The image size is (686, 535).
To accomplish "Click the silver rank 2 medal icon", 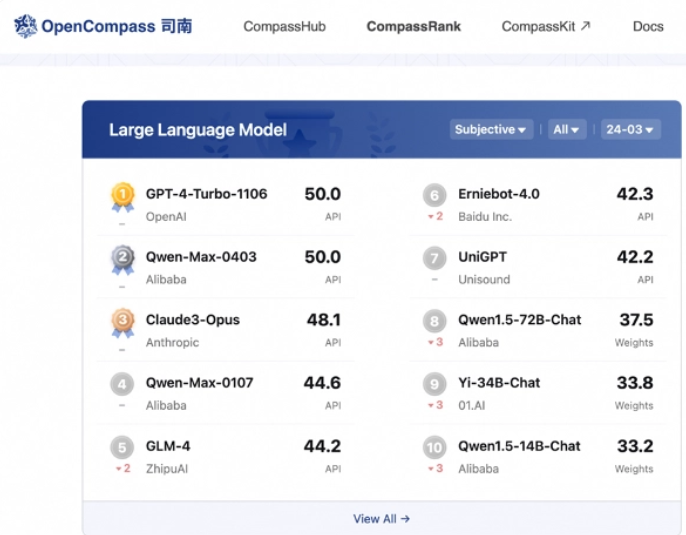I will 122,260.
